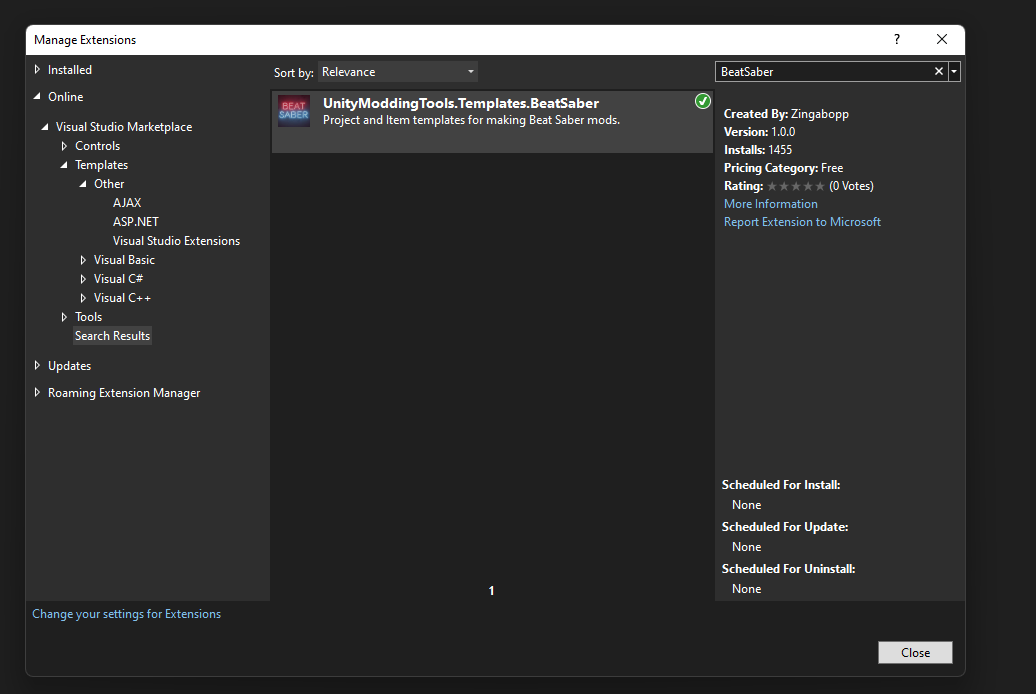
Task: Click Report Extension to Microsoft link
Action: [802, 222]
